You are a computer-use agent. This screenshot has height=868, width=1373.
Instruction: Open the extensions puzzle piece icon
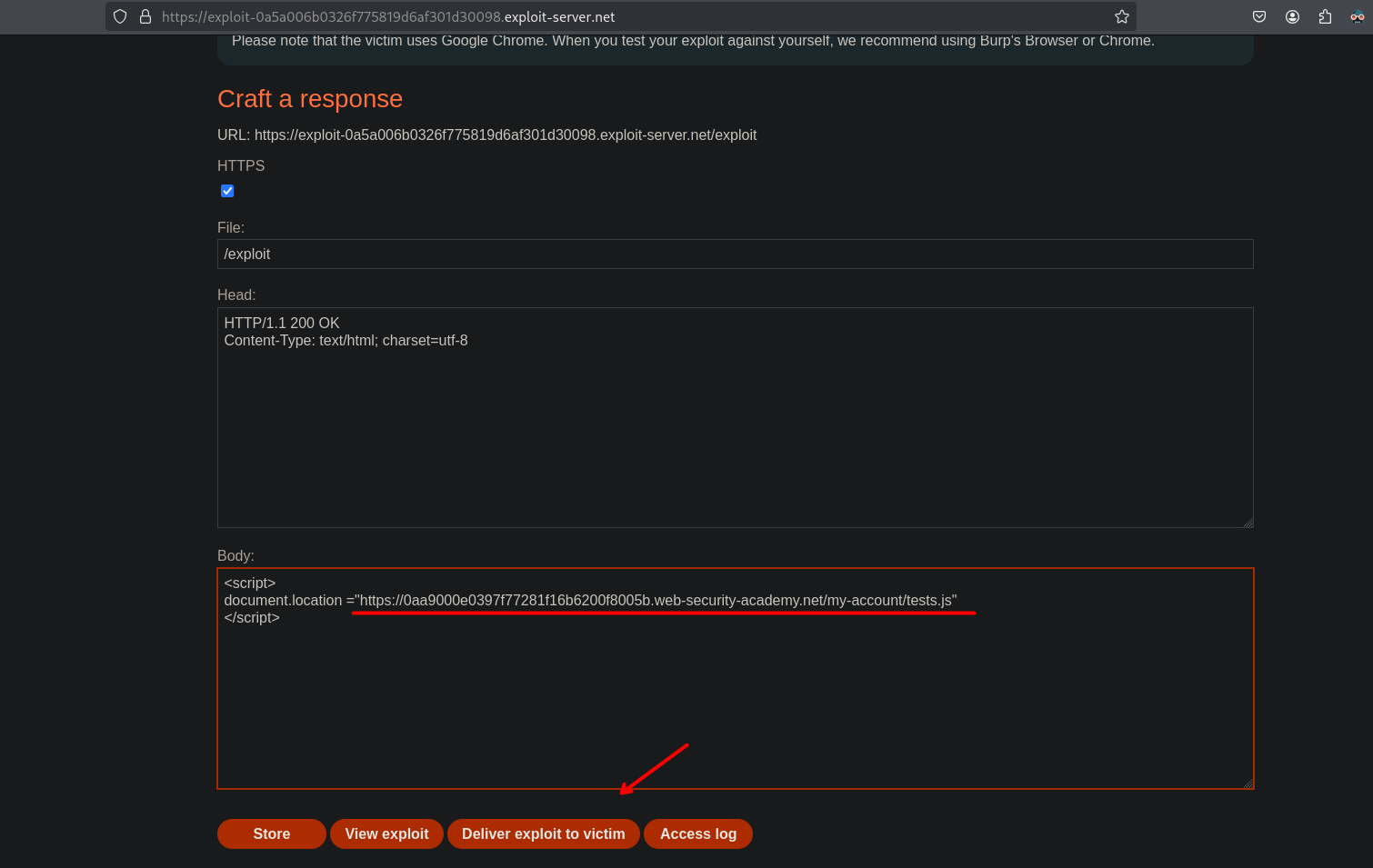click(x=1325, y=16)
